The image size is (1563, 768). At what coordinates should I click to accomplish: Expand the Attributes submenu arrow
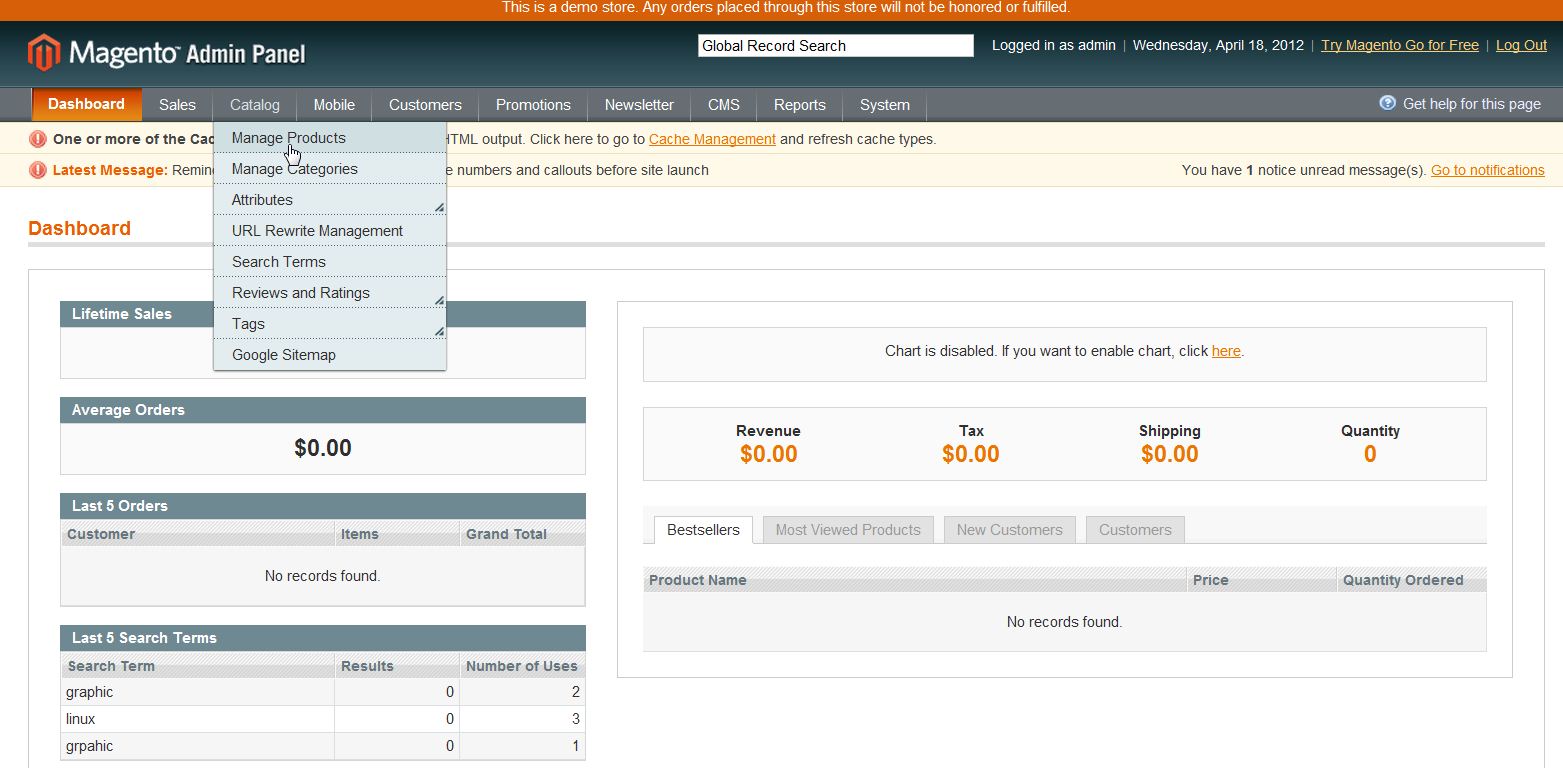pyautogui.click(x=439, y=207)
